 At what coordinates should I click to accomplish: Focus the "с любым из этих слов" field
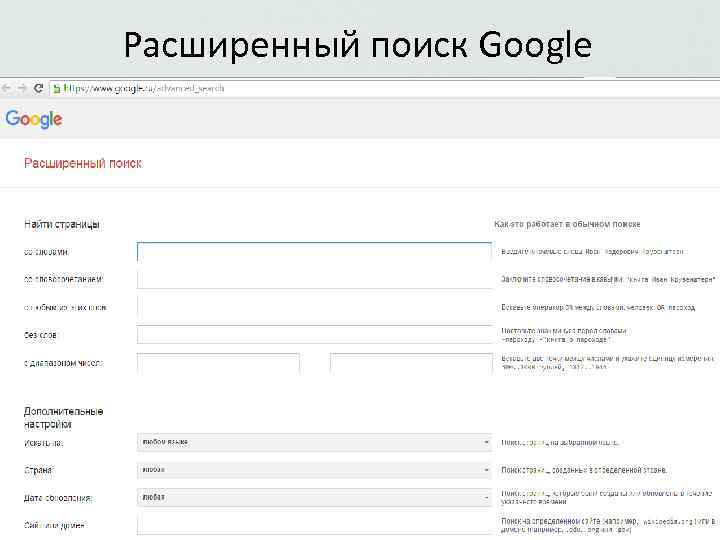click(314, 307)
